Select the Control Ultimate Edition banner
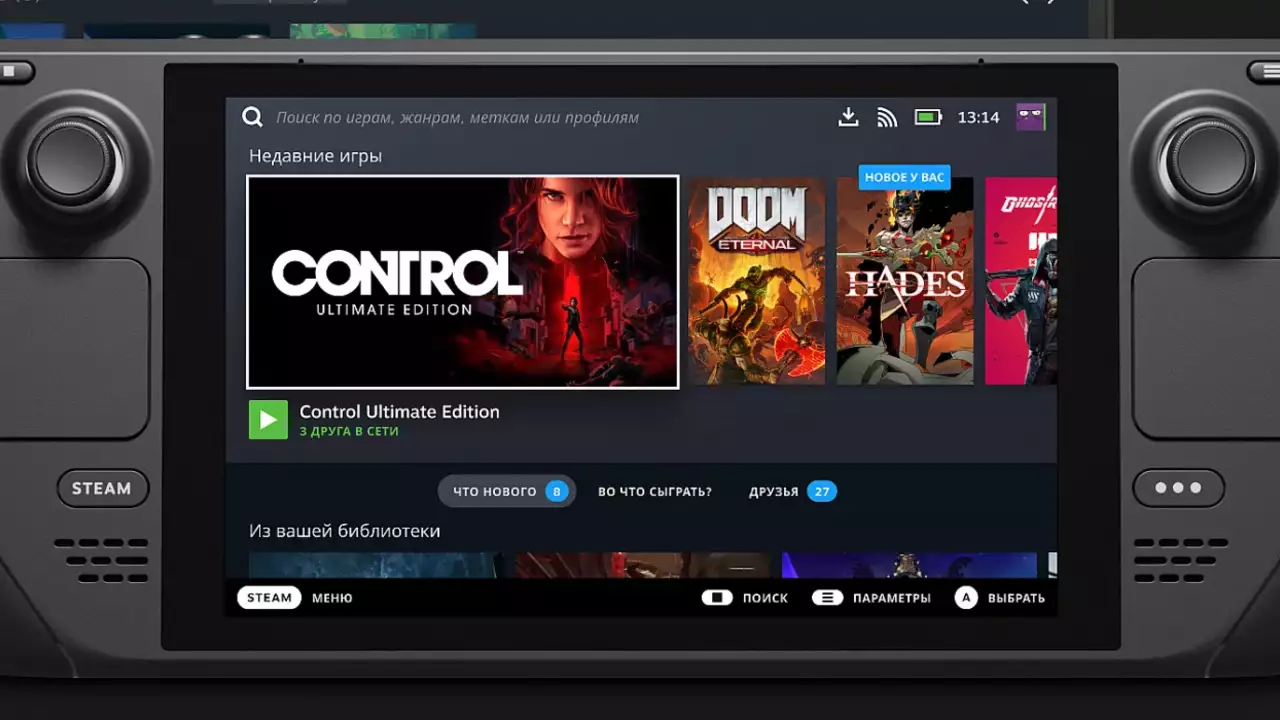The height and width of the screenshot is (720, 1280). [462, 282]
